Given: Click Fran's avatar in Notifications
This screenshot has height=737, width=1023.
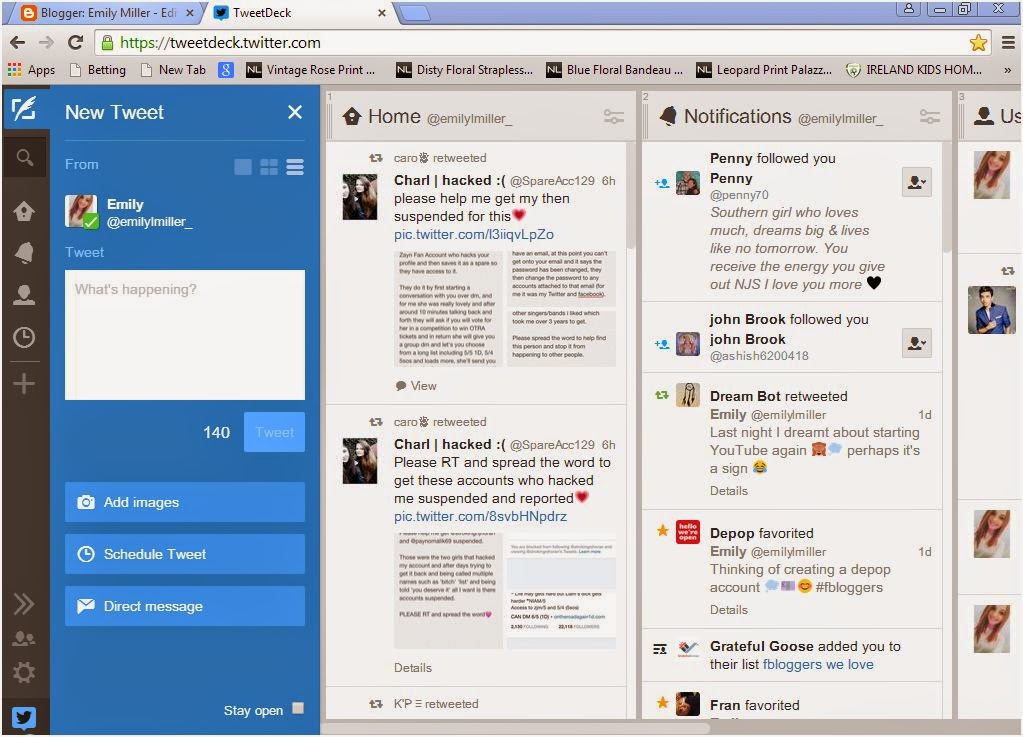Looking at the screenshot, I should 688,704.
